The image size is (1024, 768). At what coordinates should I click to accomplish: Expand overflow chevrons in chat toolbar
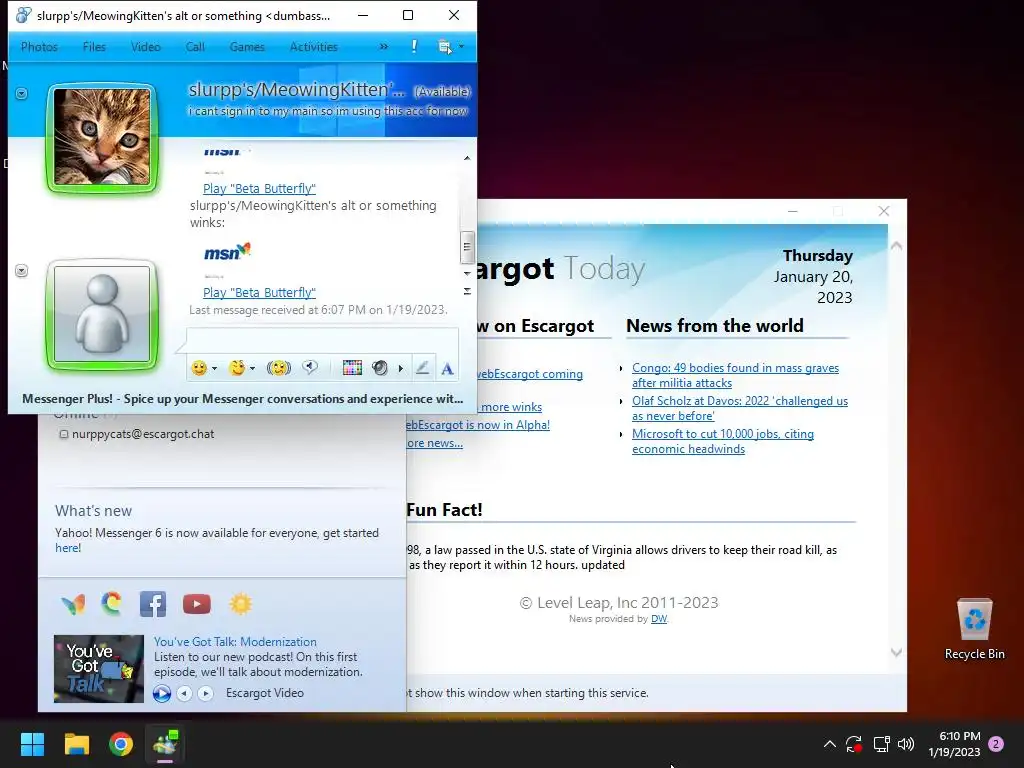pos(383,46)
